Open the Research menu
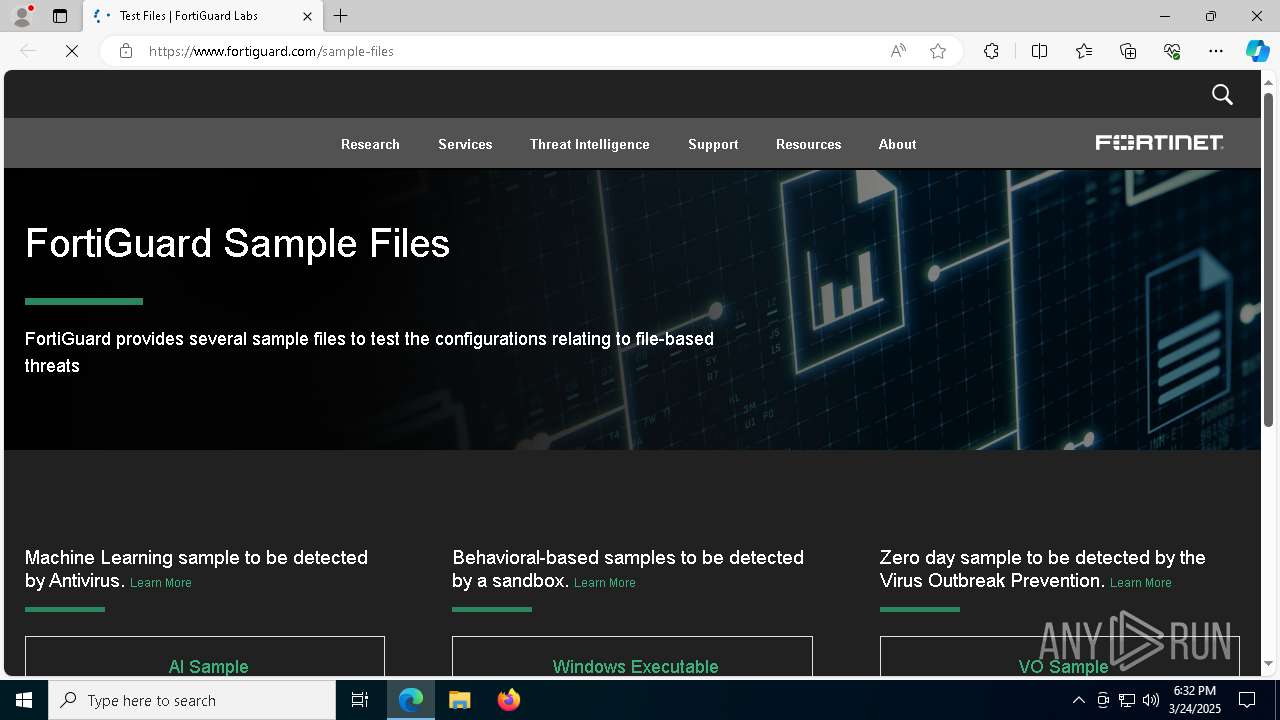 tap(370, 144)
